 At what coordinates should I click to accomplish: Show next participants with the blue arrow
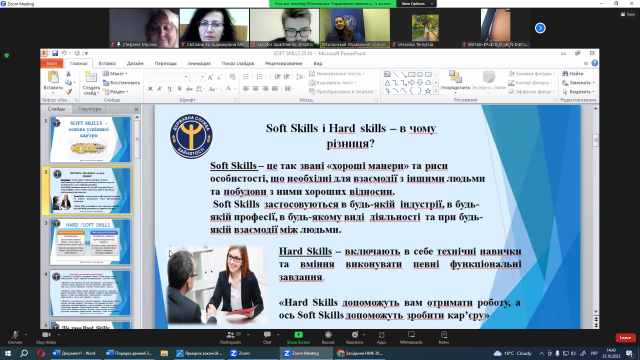(540, 28)
